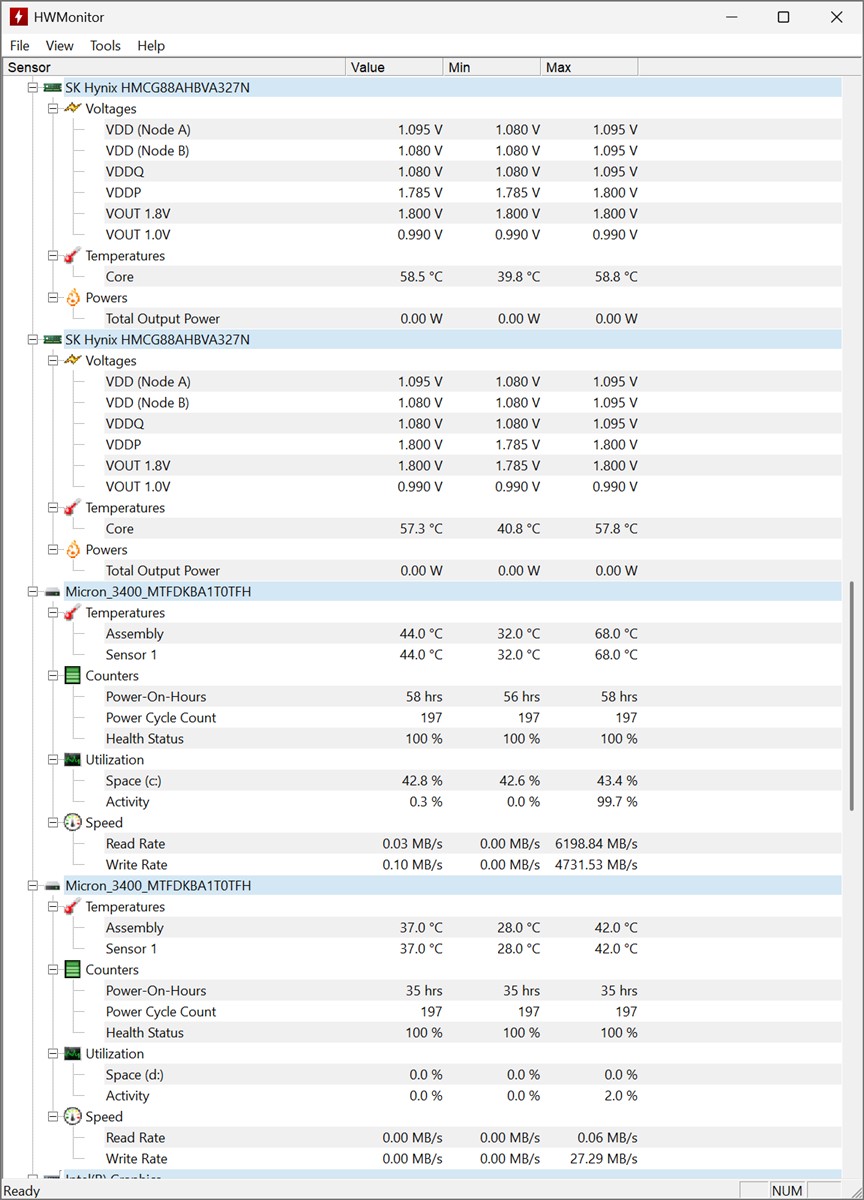Collapse the first SK Hynix HMCG88AHBVA327N node
This screenshot has height=1200, width=864.
[x=33, y=88]
